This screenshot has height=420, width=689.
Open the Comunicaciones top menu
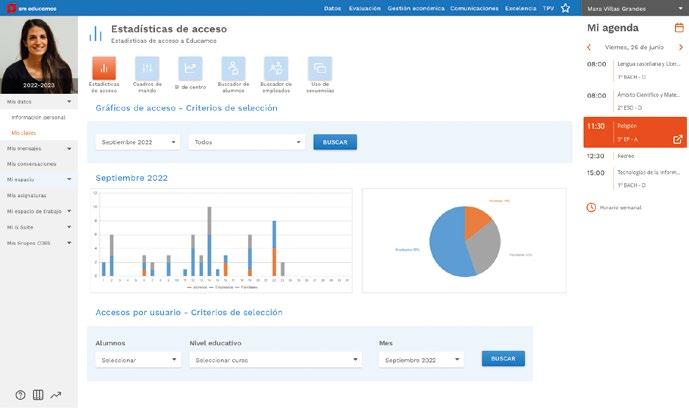tap(474, 8)
